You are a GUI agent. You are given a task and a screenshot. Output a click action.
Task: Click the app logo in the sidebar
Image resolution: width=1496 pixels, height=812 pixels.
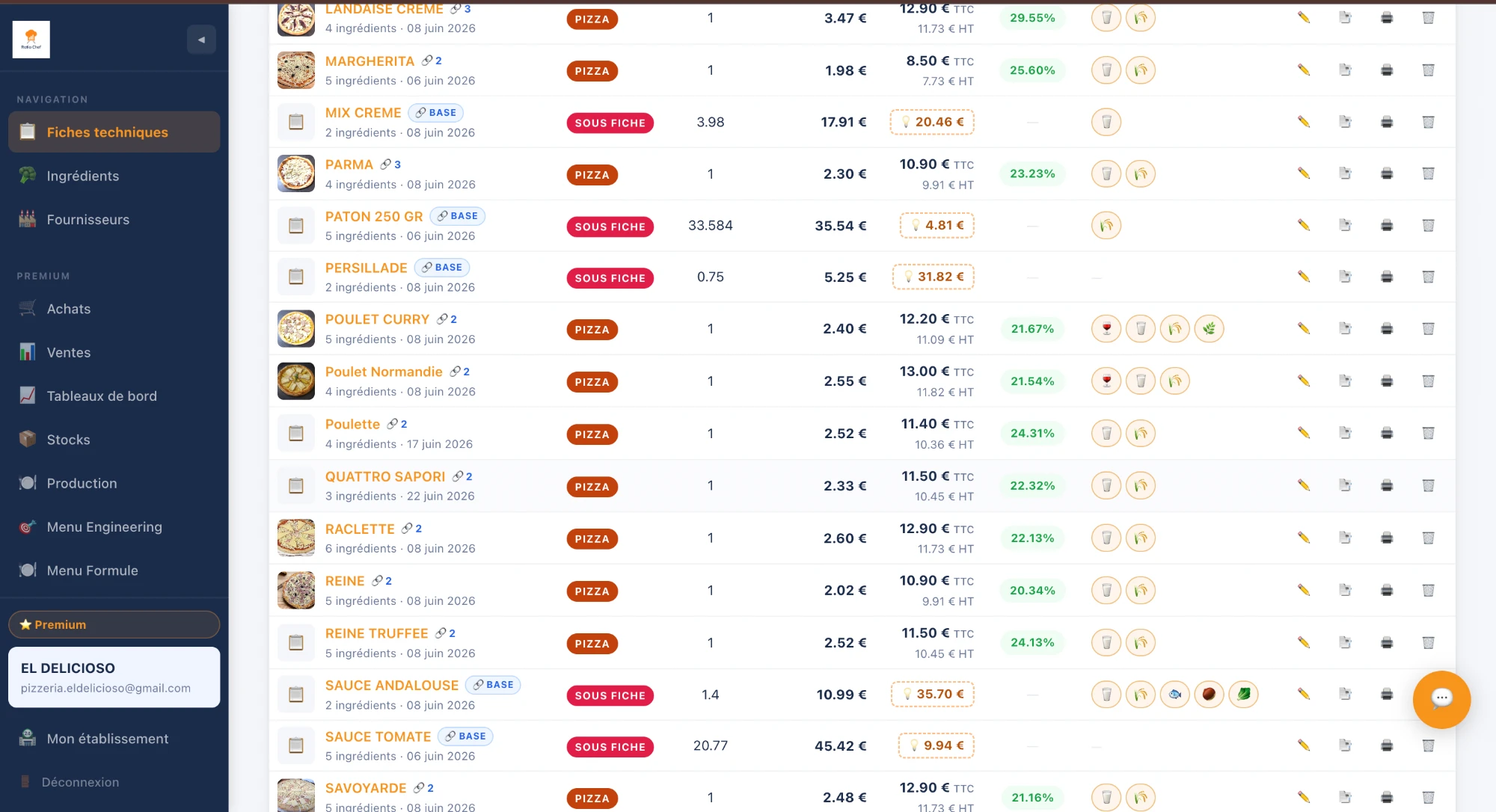31,40
